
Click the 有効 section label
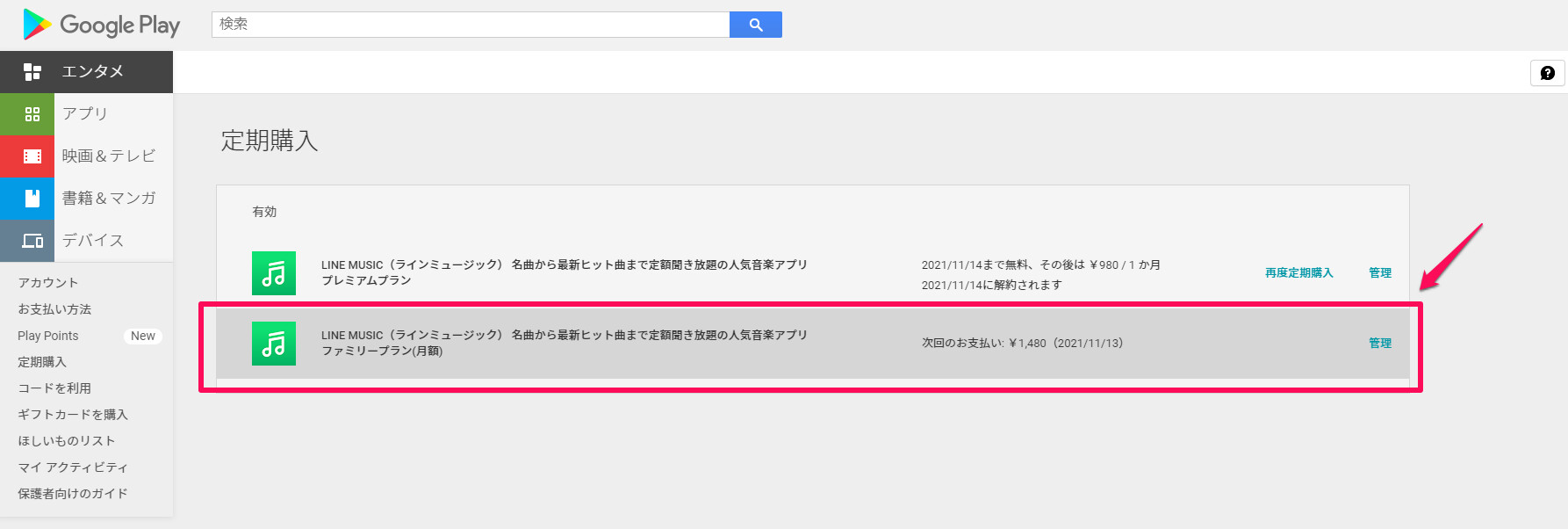click(264, 212)
